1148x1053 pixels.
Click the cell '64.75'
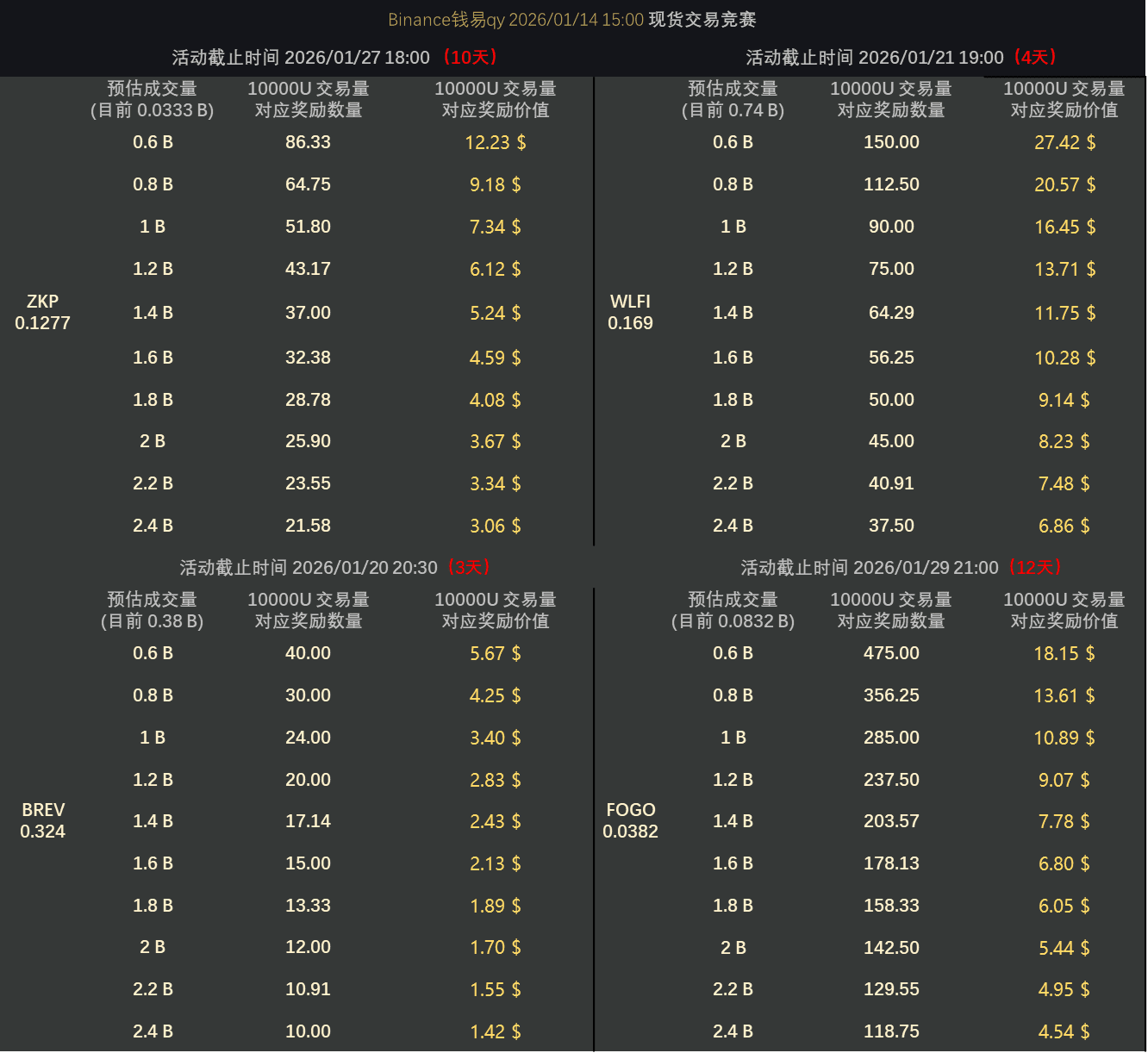308,184
